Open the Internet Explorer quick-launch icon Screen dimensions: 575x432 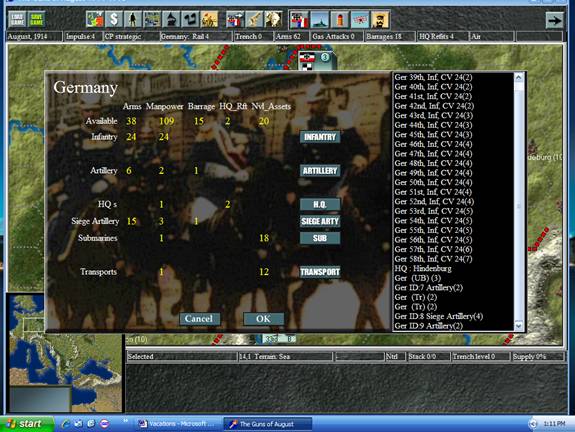click(66, 424)
